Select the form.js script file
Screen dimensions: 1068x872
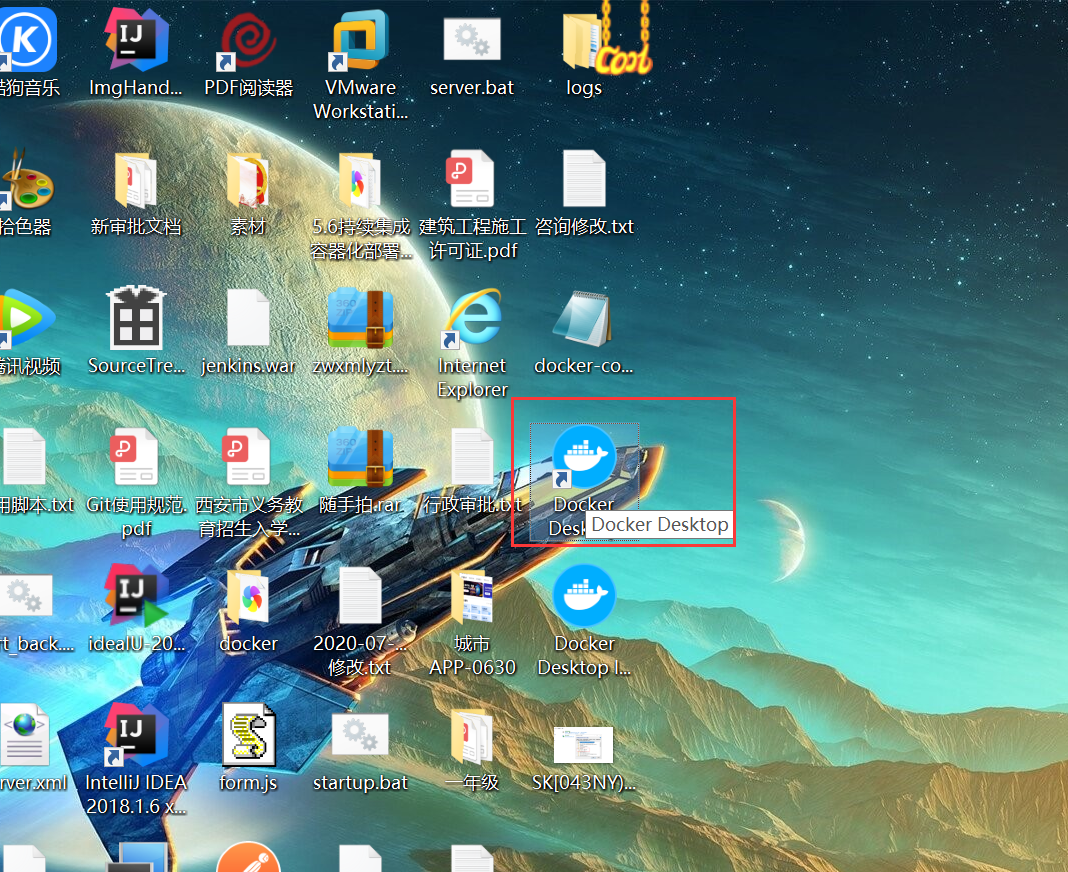click(248, 736)
